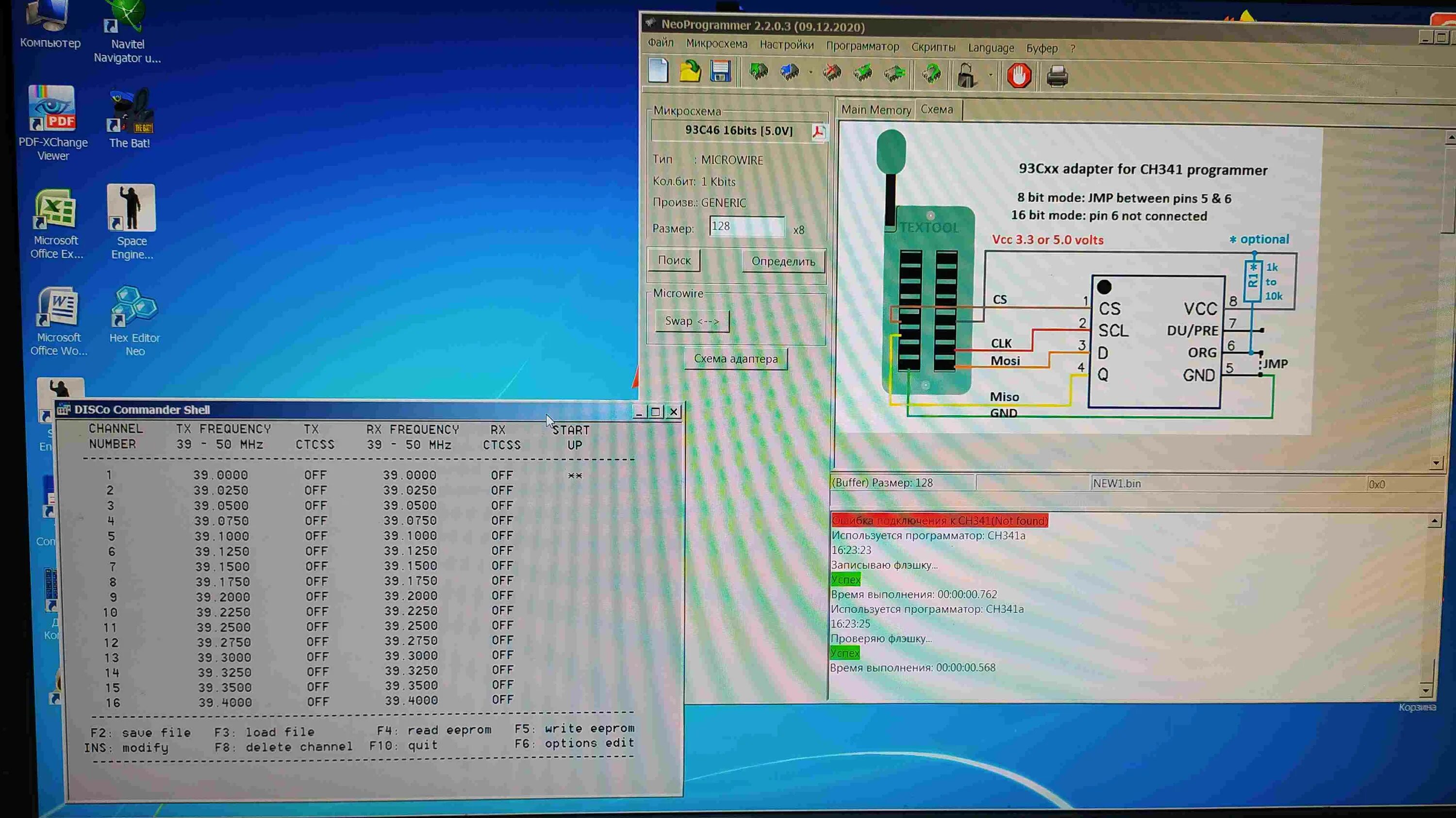The height and width of the screenshot is (818, 1456).
Task: Switch to the Main Memory tab
Action: point(876,110)
